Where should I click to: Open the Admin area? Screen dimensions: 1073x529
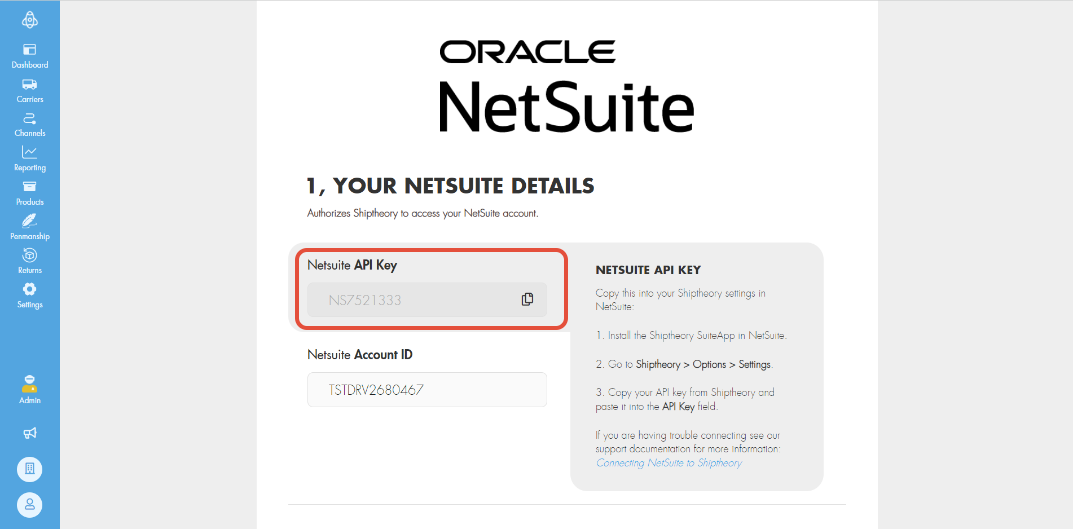click(30, 390)
